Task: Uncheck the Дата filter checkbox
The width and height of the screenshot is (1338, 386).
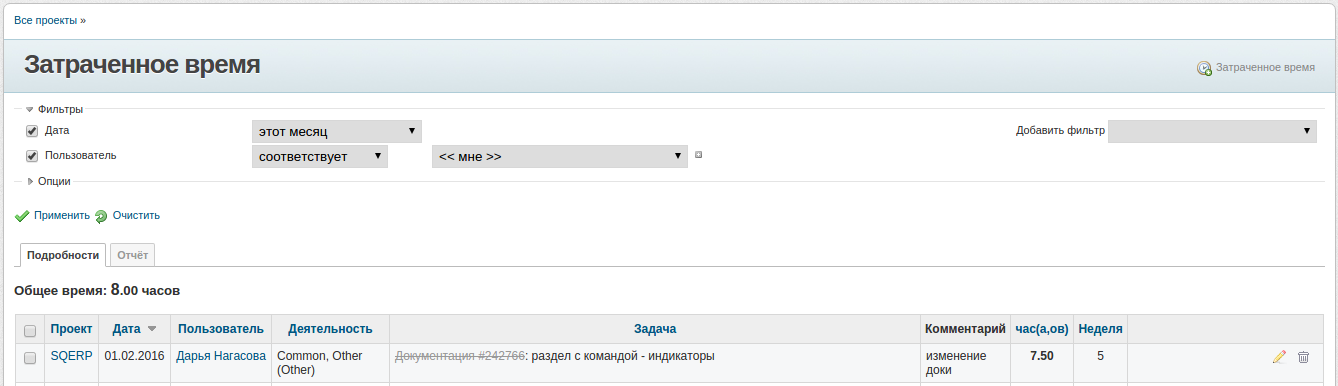Action: pyautogui.click(x=32, y=131)
